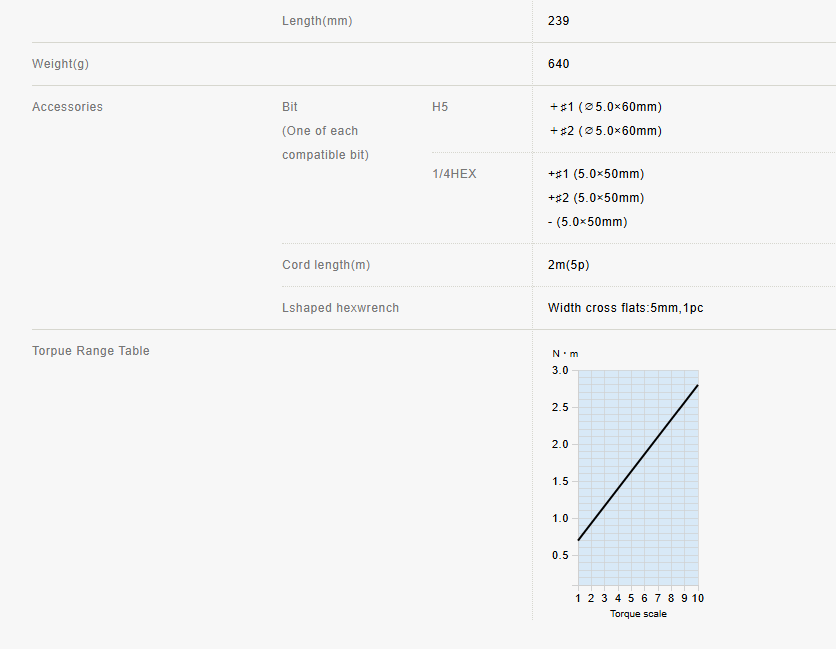Viewport: 836px width, 649px height.
Task: Click the Torque Range Table chart image
Action: point(628,484)
